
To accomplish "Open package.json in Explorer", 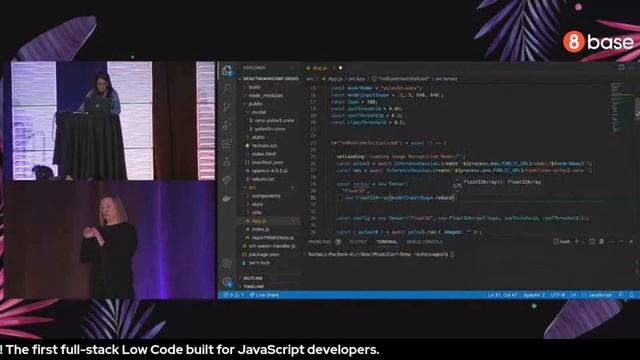I will [x=264, y=254].
